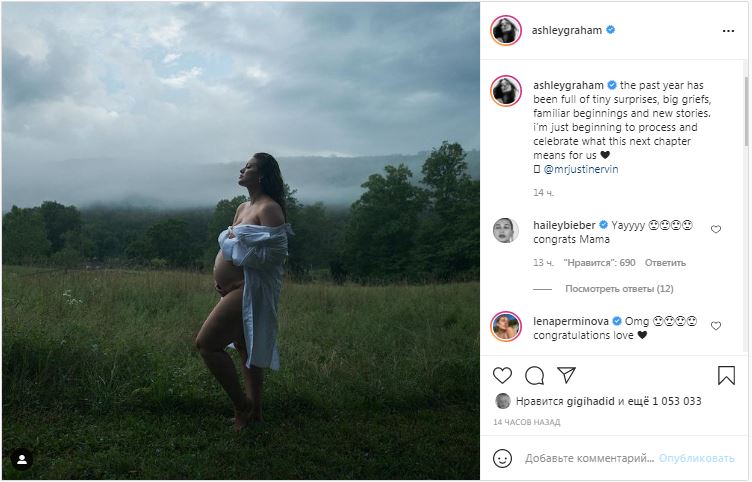Open comment bubble icon below post
Screen dimensions: 752x482
coord(535,376)
